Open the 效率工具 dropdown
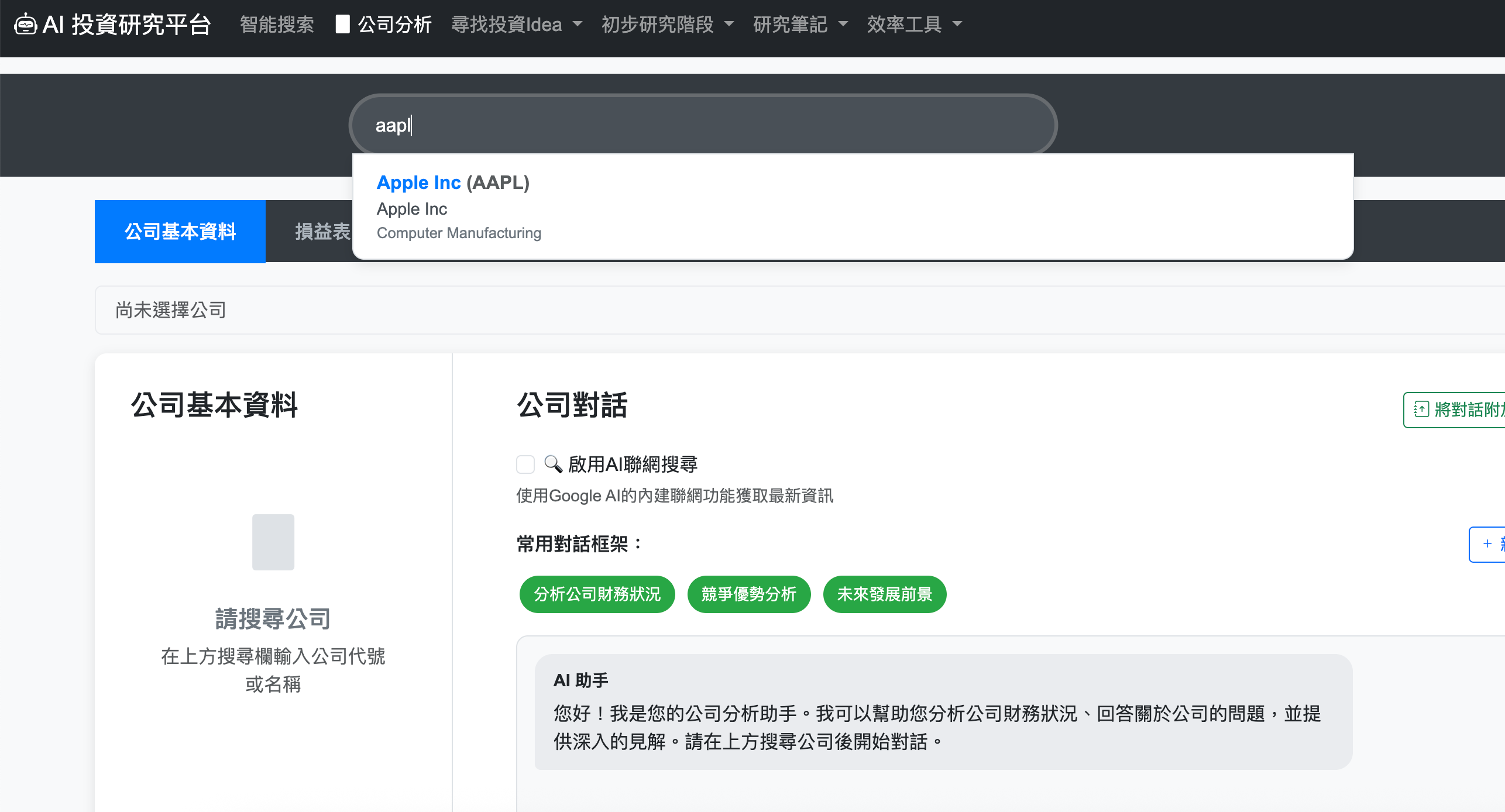 pos(914,25)
